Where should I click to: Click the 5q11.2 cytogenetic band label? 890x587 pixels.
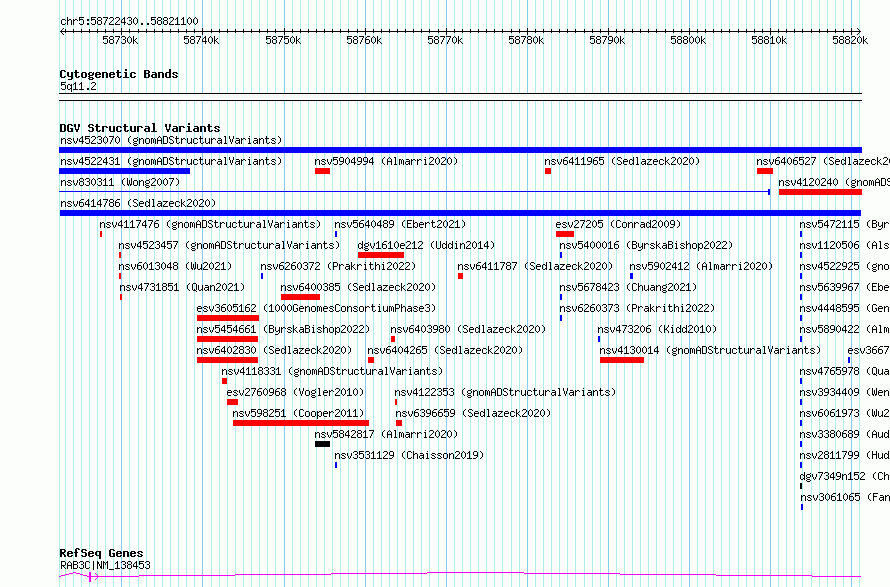(78, 86)
